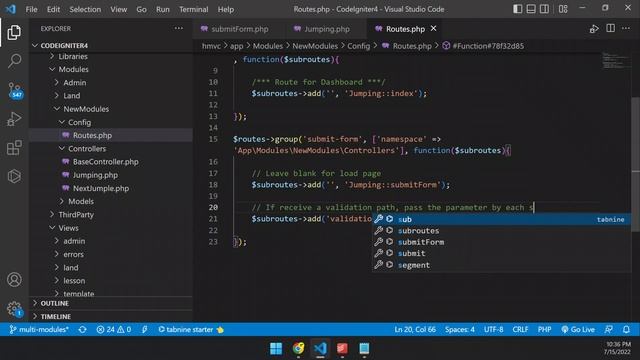The width and height of the screenshot is (640, 360).
Task: Open the Help menu
Action: tap(226, 9)
